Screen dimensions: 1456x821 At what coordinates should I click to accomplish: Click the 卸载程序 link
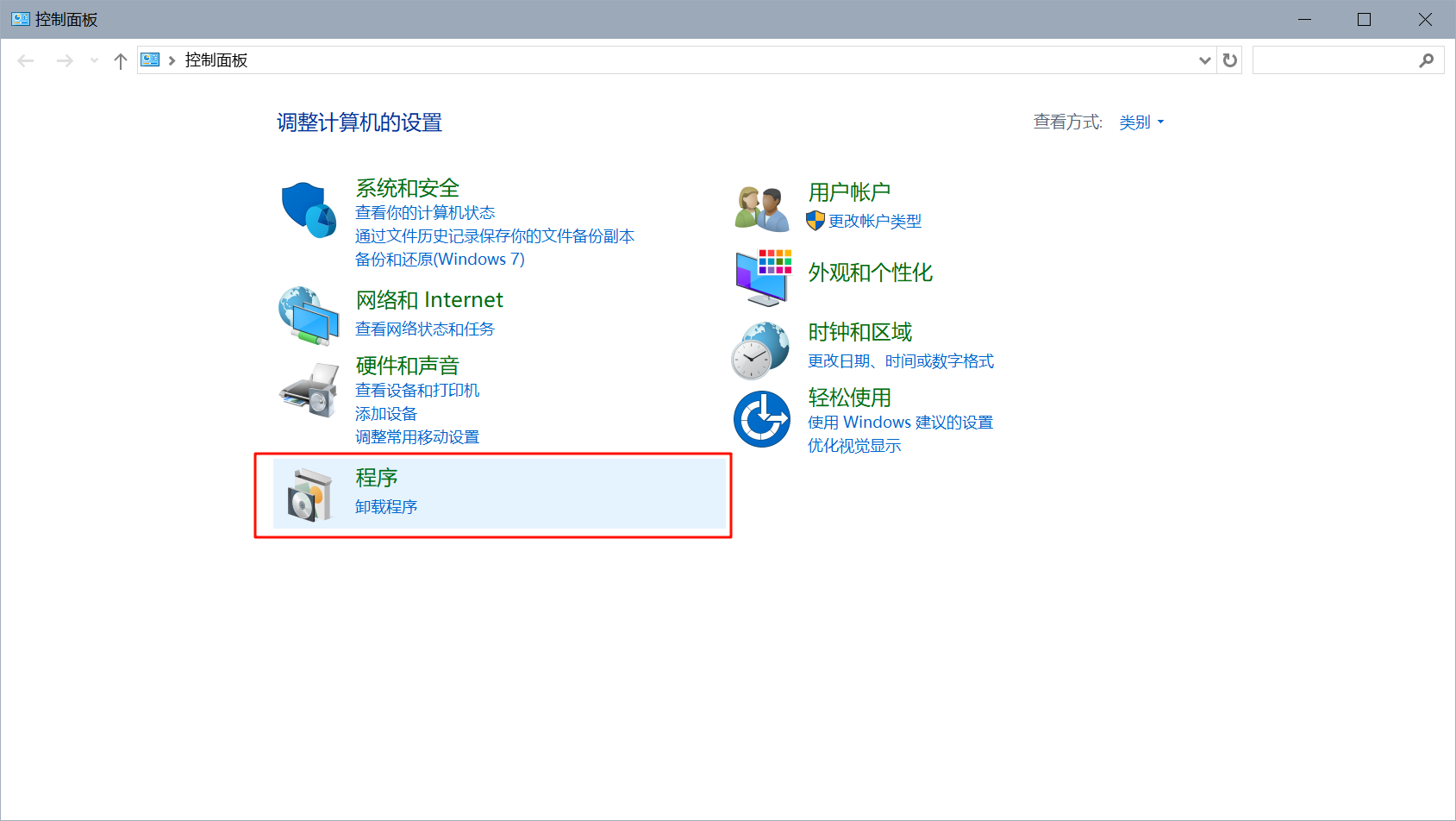(x=386, y=507)
